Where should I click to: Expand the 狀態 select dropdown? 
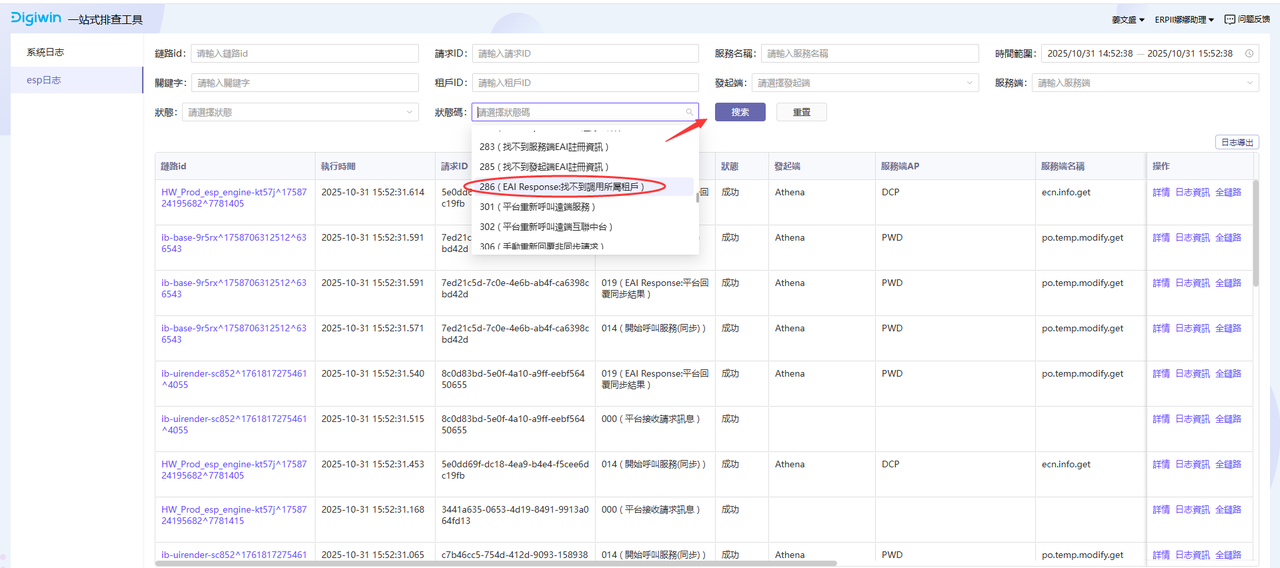point(409,113)
